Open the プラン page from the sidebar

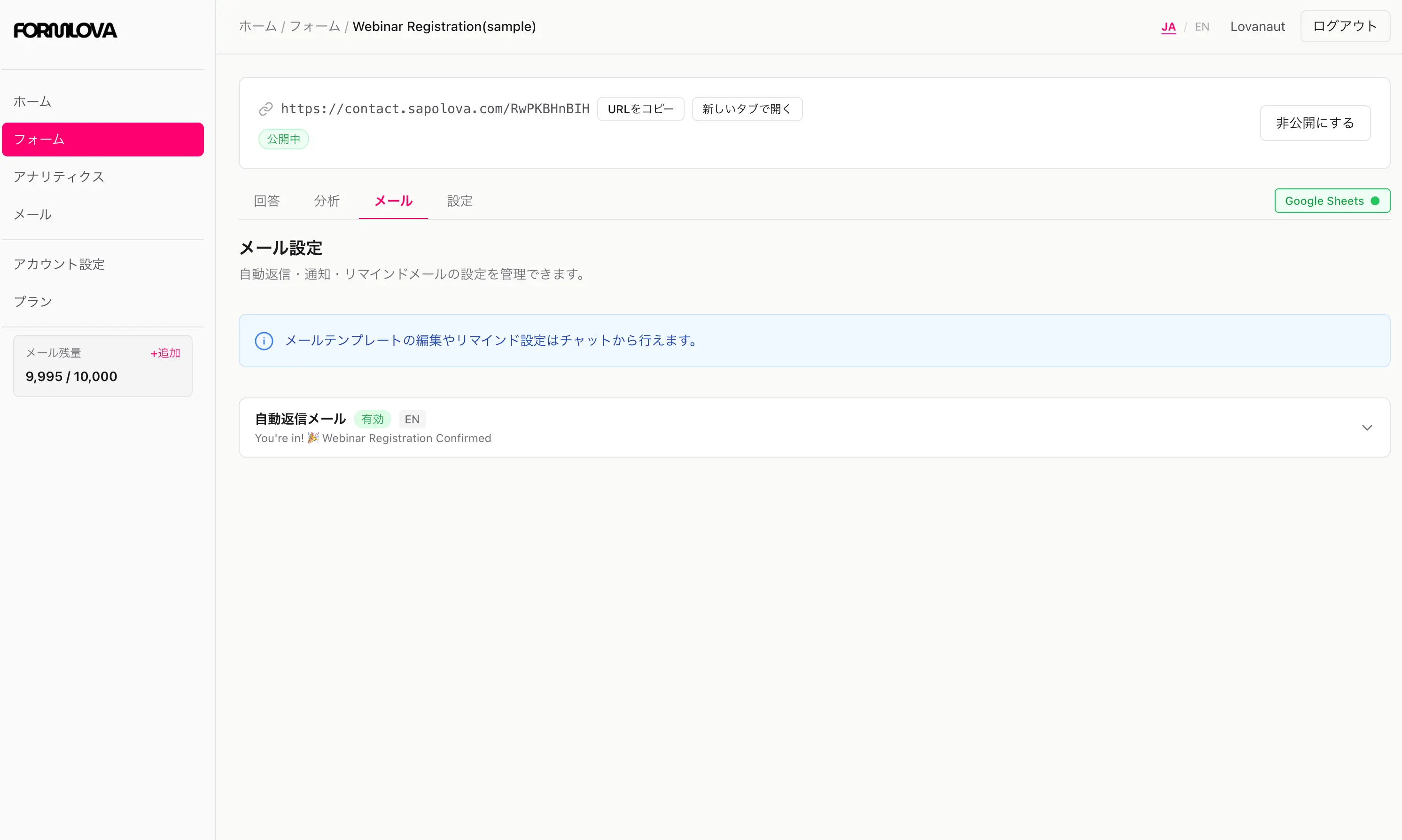32,301
